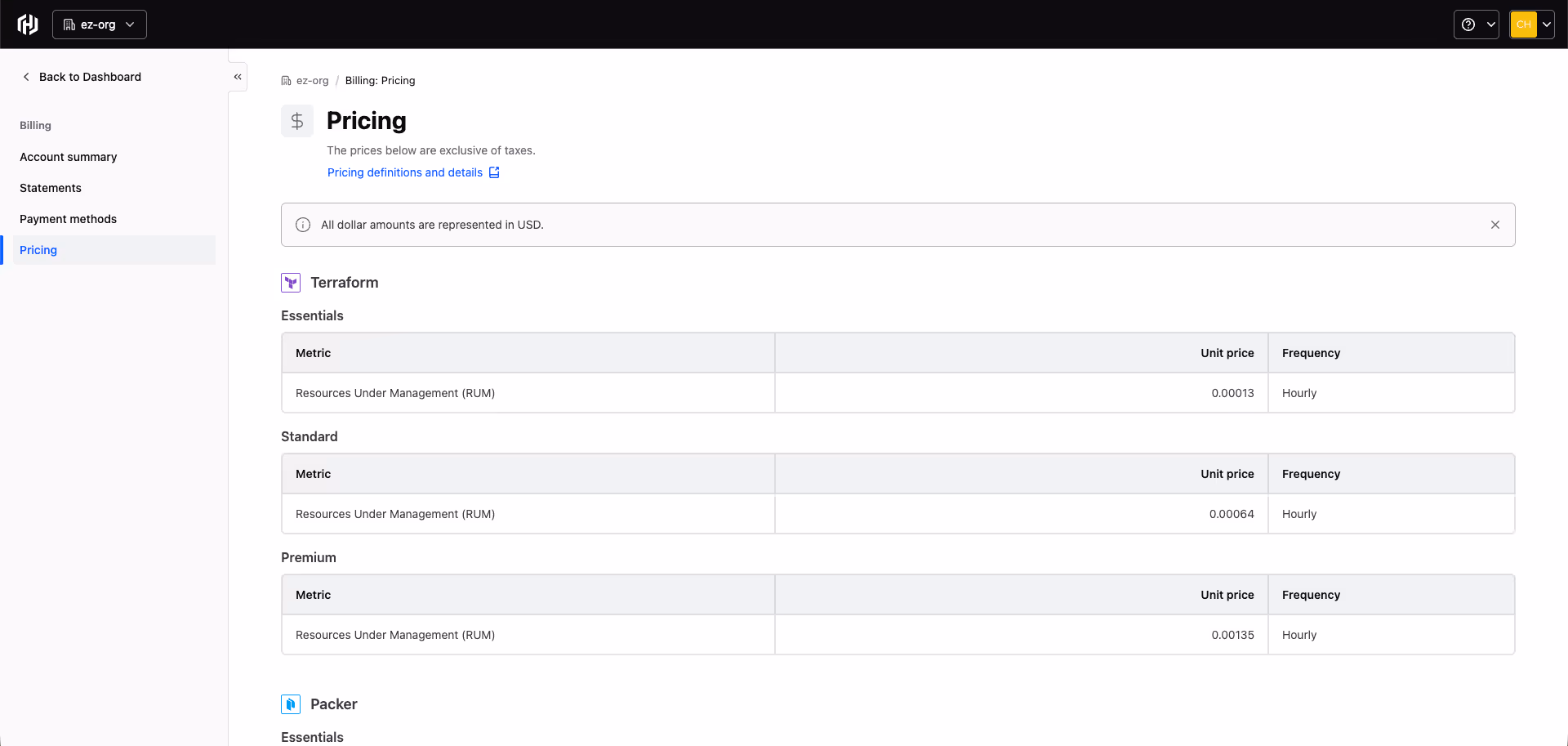Select Account summary in the sidebar

pyautogui.click(x=68, y=157)
